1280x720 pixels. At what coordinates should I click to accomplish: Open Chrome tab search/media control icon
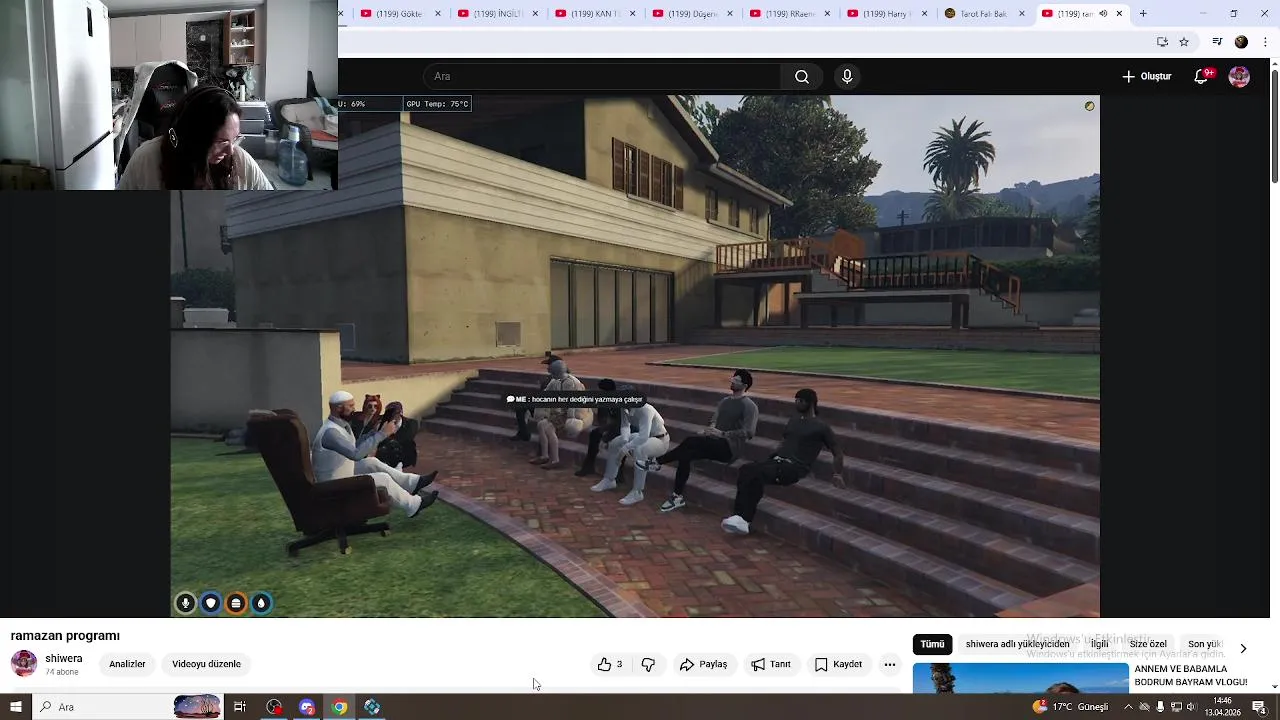click(x=1217, y=42)
